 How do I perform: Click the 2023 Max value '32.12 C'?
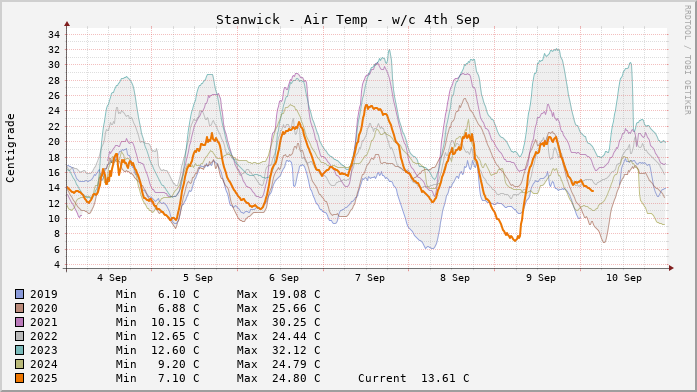[296, 350]
